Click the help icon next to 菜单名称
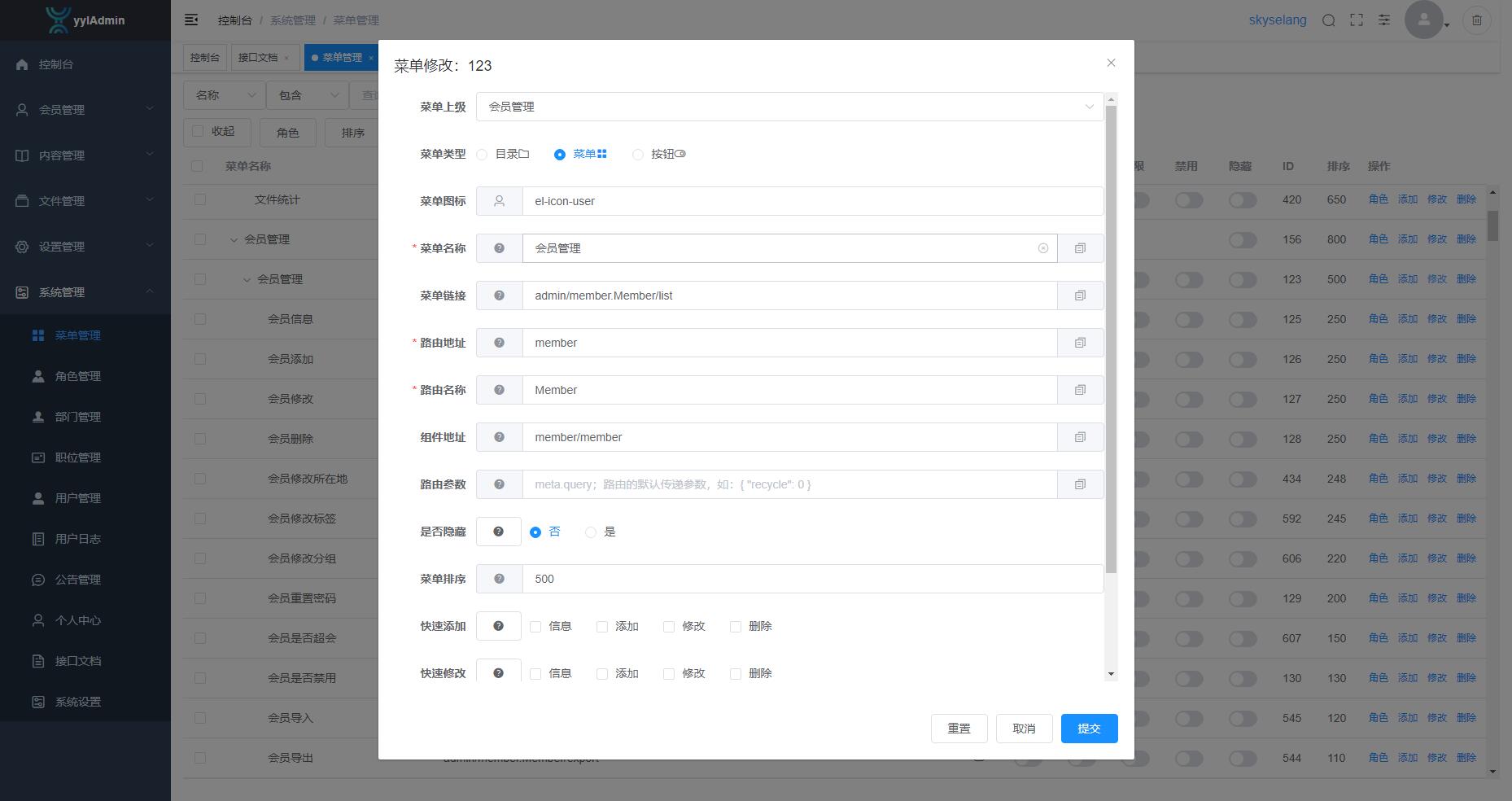The height and width of the screenshot is (801, 1512). point(499,248)
